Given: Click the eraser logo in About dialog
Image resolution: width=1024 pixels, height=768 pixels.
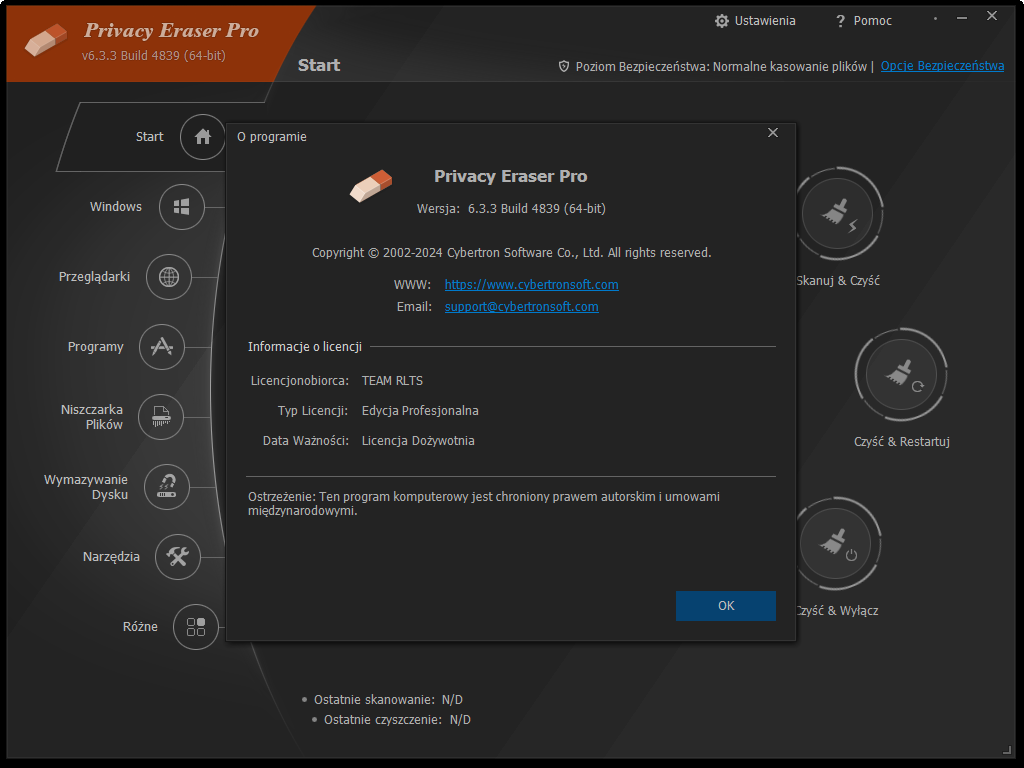Looking at the screenshot, I should (x=371, y=185).
